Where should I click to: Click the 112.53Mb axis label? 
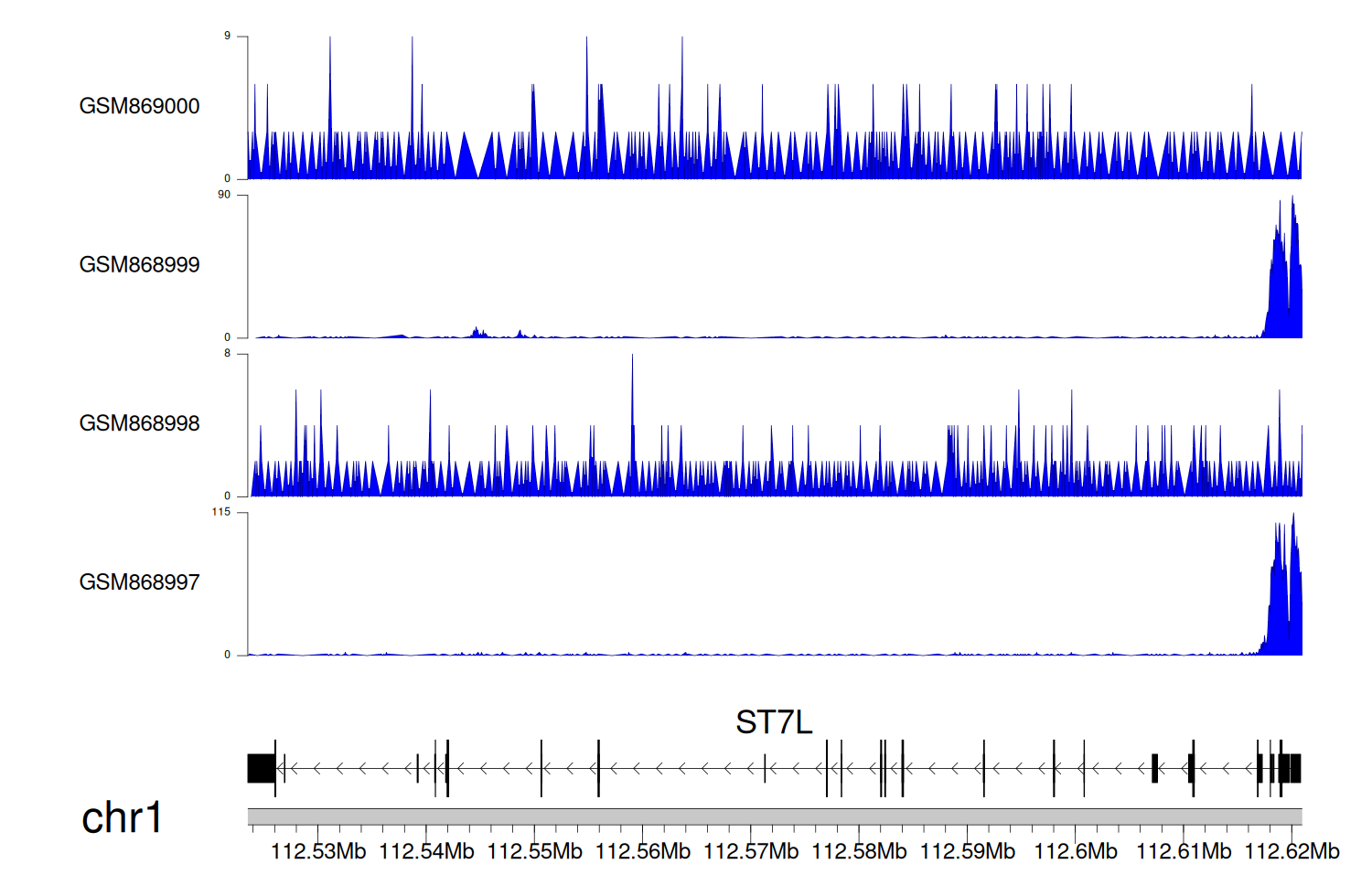318,852
